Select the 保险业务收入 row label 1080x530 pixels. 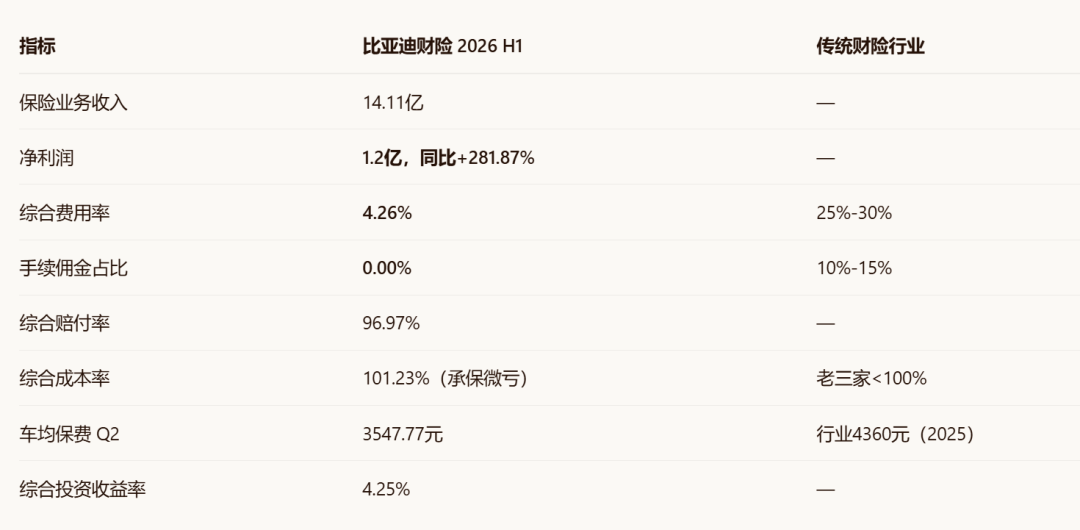(73, 103)
